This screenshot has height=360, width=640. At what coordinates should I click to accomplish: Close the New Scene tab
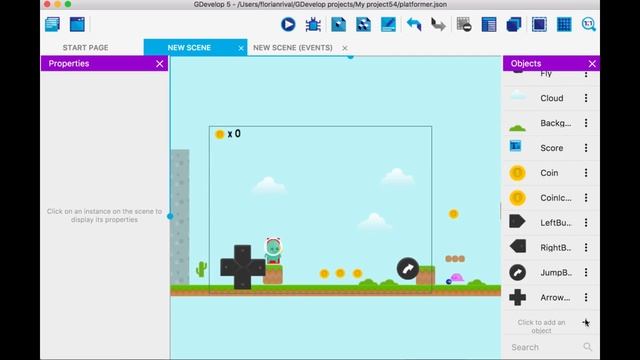pos(241,48)
